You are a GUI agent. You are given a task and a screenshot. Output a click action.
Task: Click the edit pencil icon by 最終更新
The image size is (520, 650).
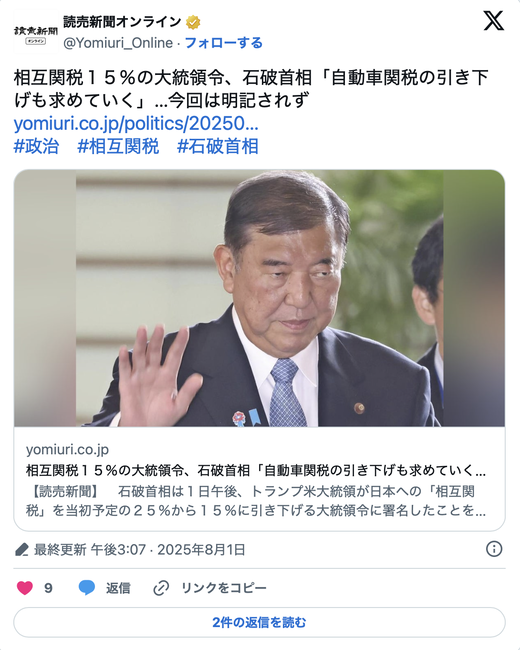22,550
